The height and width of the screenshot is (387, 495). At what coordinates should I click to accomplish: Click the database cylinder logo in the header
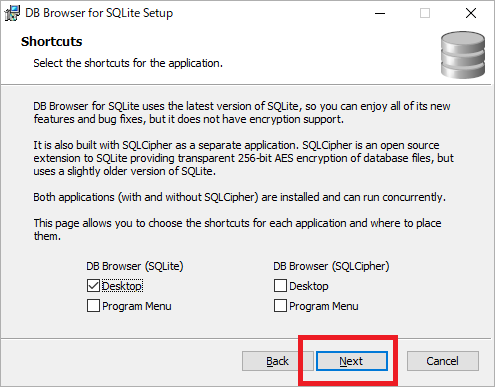click(463, 55)
